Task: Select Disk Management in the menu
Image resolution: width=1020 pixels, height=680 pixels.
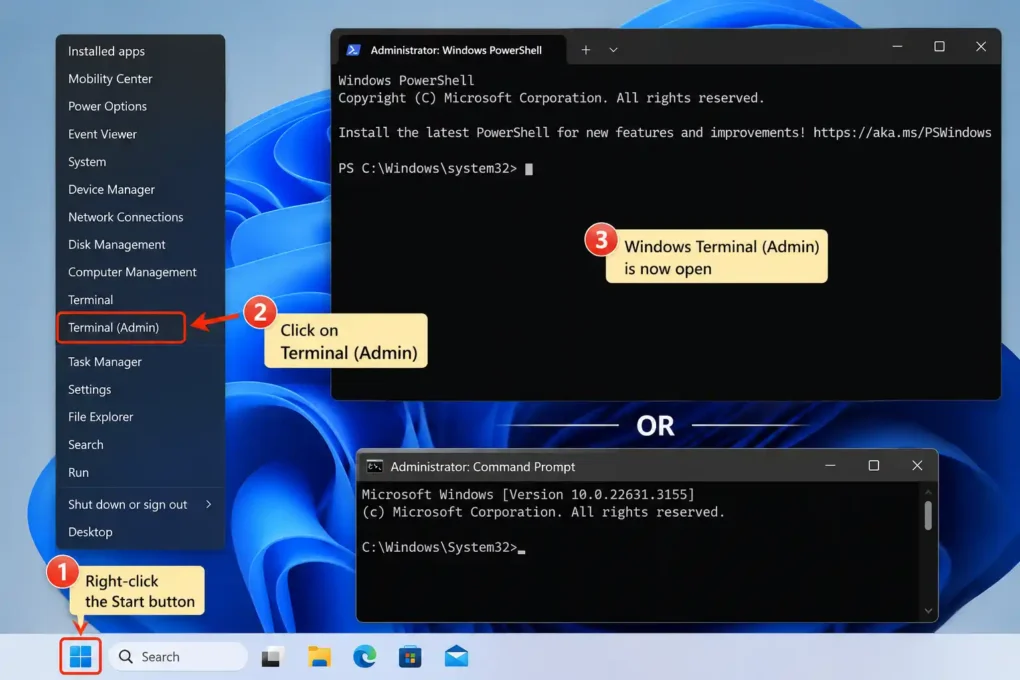Action: coord(140,245)
